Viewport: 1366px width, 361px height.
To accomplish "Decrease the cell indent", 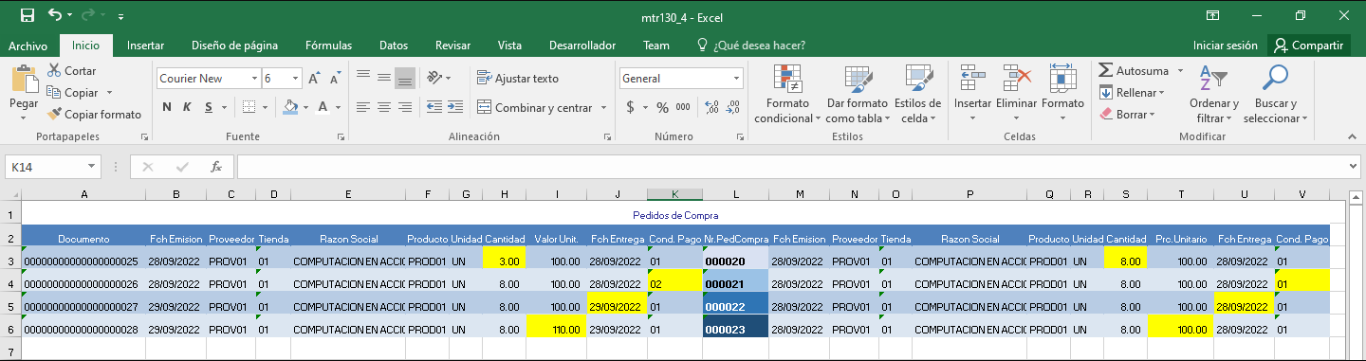I will pyautogui.click(x=434, y=107).
